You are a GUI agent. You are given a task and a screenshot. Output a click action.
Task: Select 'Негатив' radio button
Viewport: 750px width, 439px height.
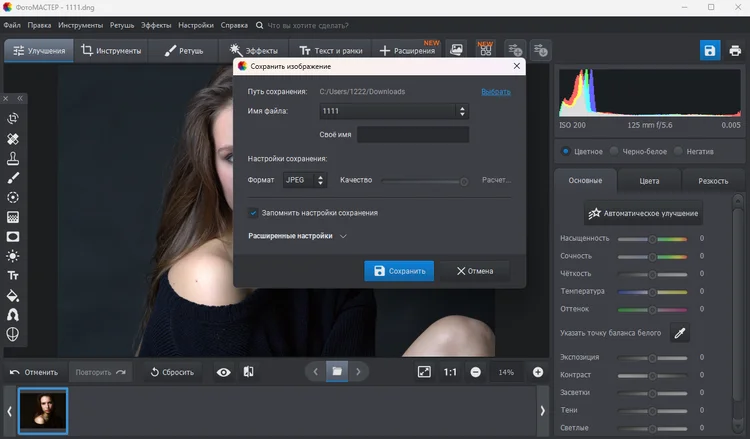[x=678, y=151]
